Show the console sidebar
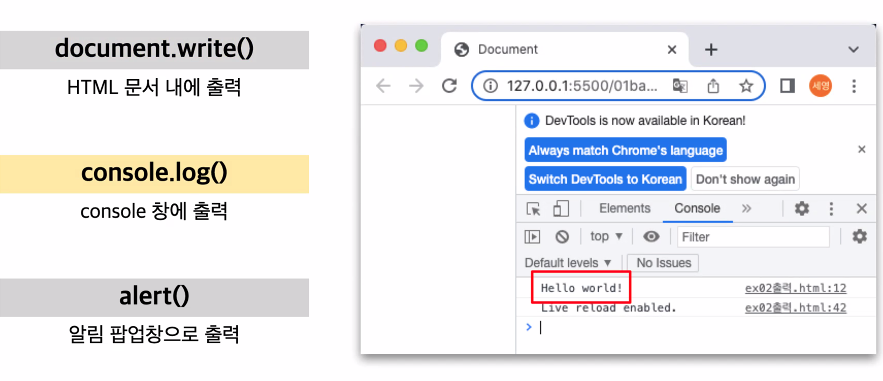This screenshot has width=883, height=381. [532, 237]
